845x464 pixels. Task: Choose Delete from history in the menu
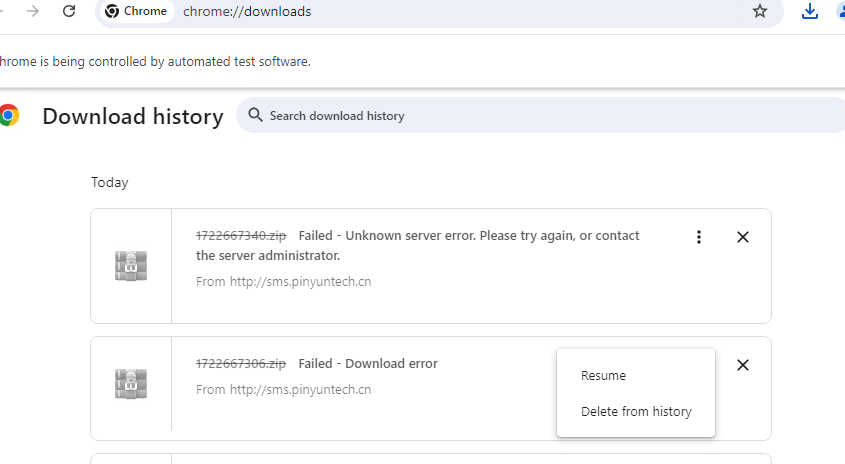click(636, 412)
